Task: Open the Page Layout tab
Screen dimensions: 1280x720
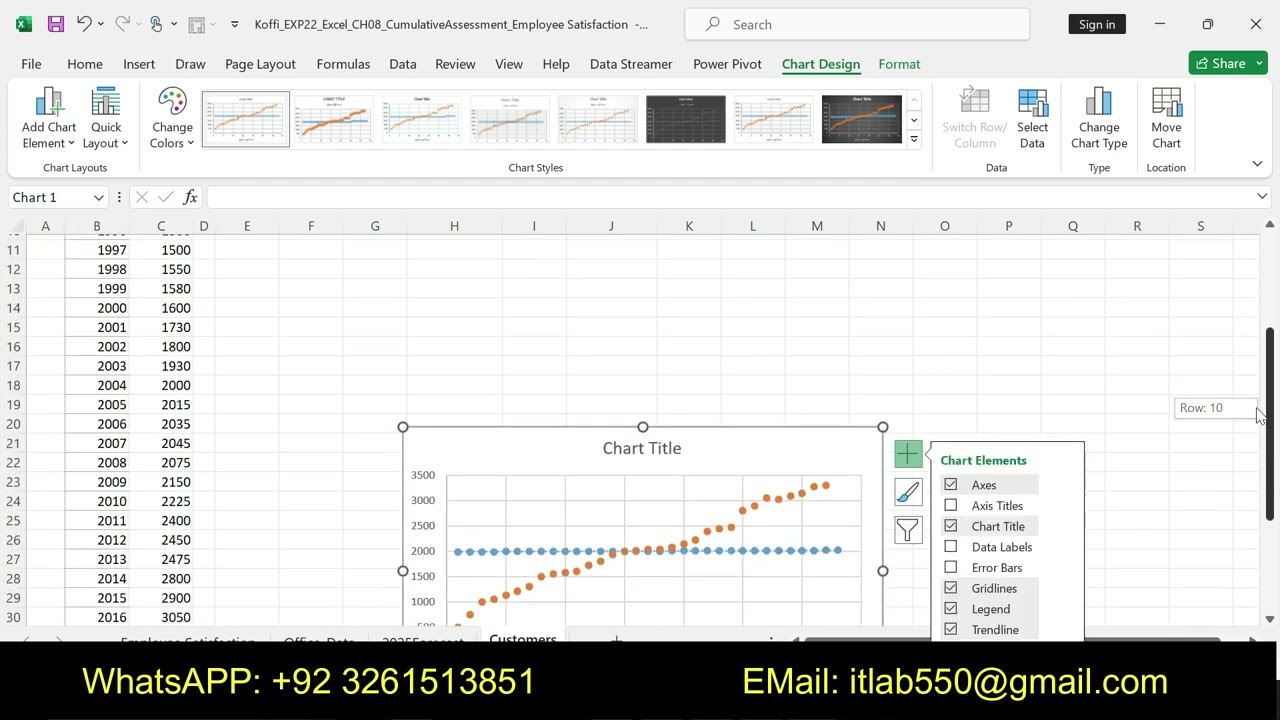Action: tap(260, 63)
